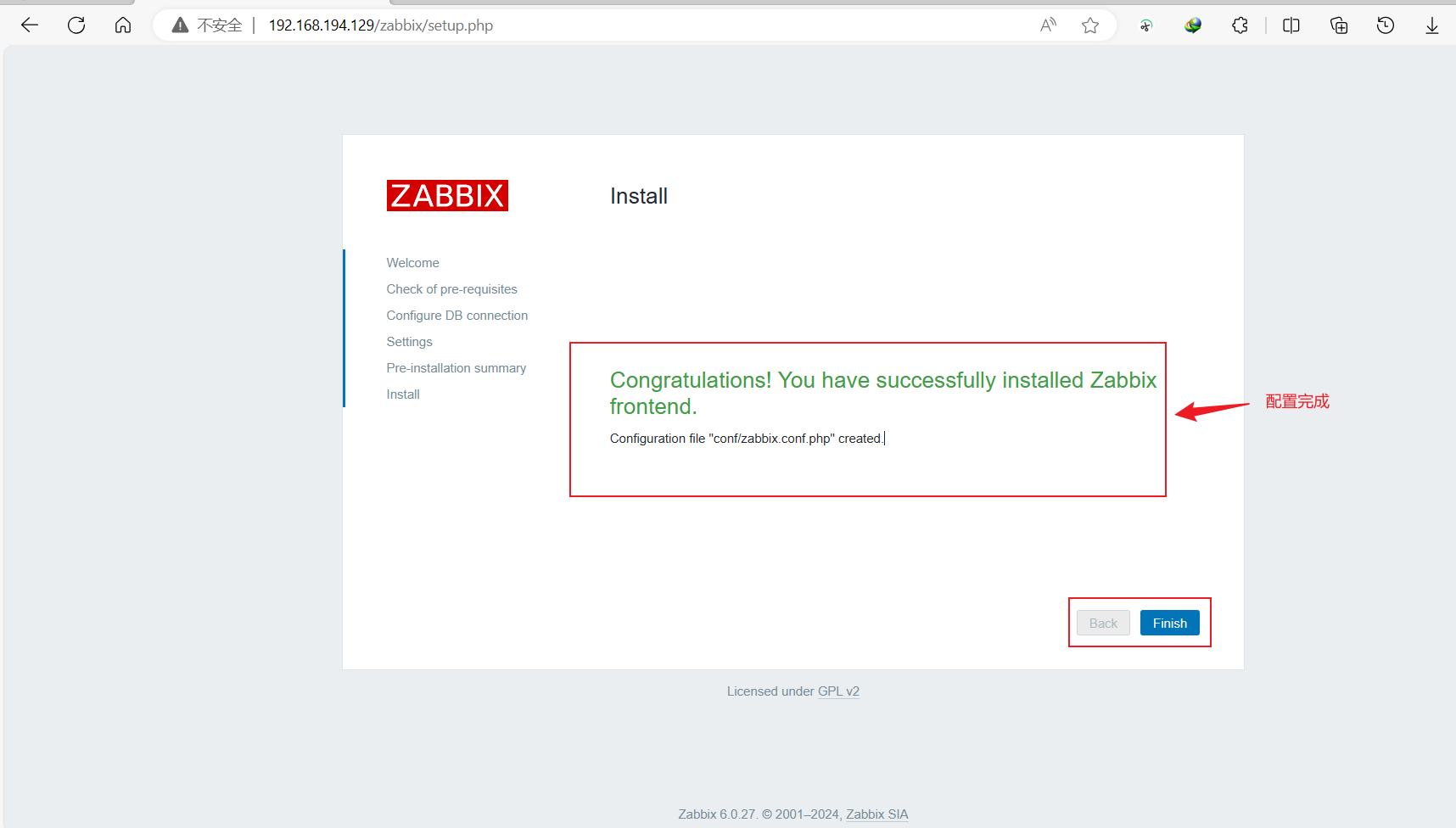Viewport: 1456px width, 828px height.
Task: Open the browser history clock icon
Action: click(1386, 25)
